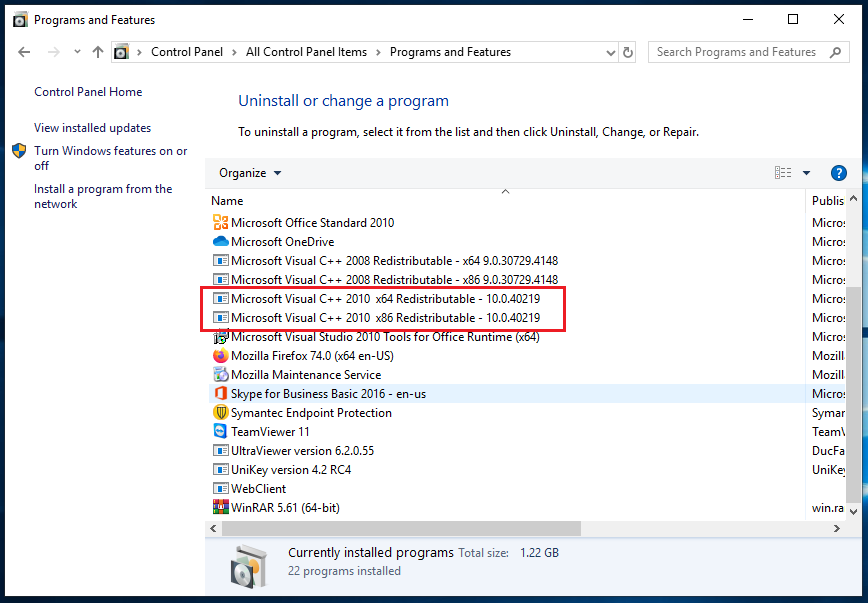The height and width of the screenshot is (603, 868).
Task: Open the recent locations dropdown arrow
Action: pos(78,51)
